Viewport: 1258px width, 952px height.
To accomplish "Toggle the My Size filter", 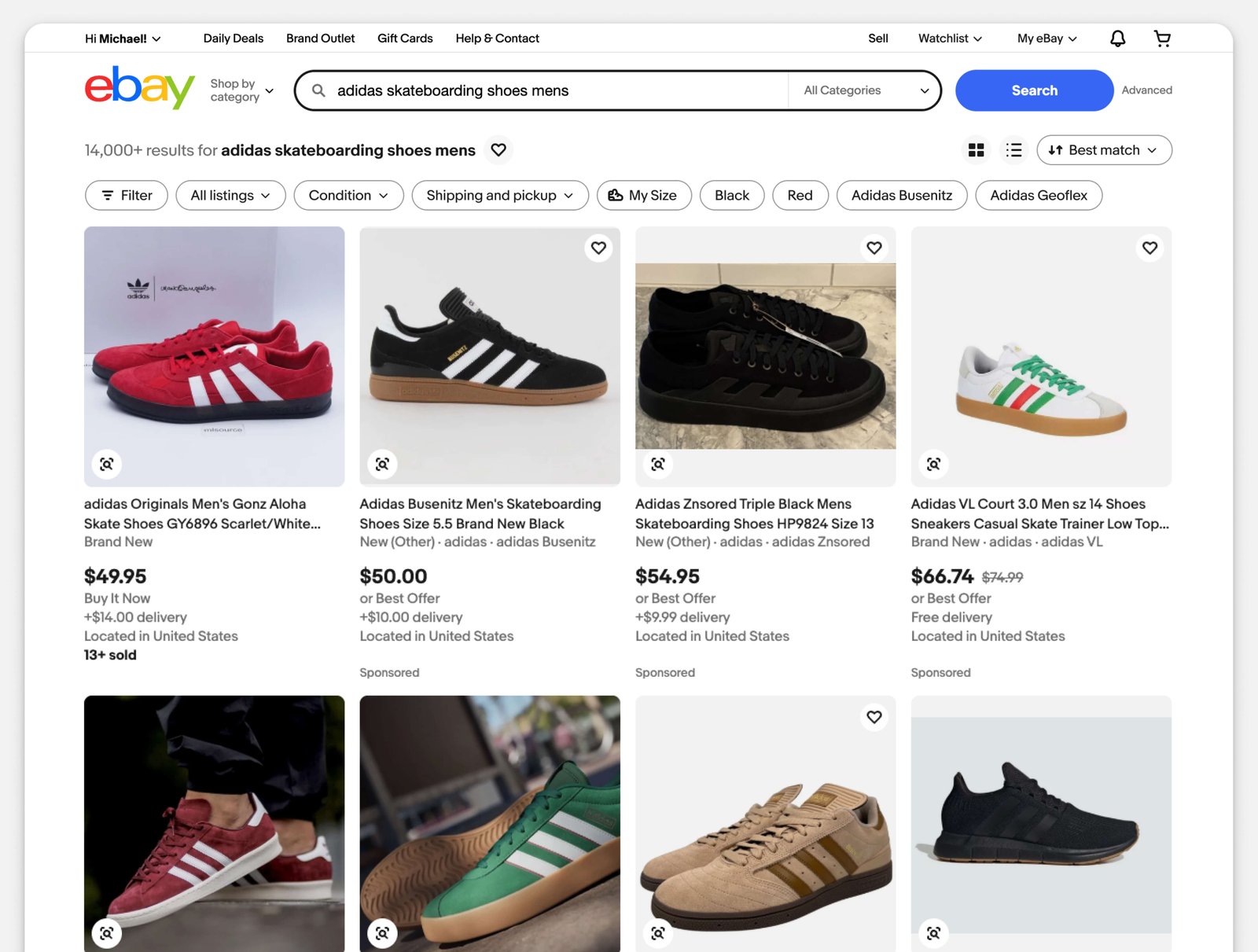I will click(x=644, y=196).
